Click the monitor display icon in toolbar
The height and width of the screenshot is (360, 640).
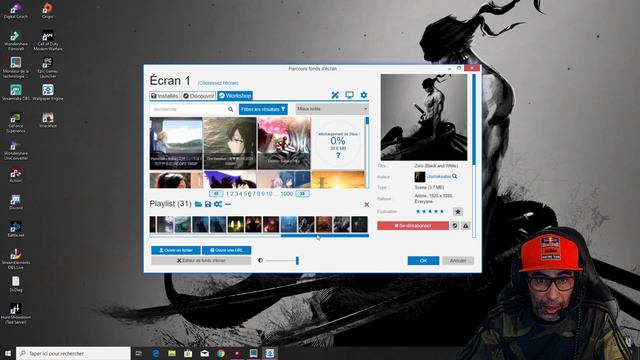[349, 95]
